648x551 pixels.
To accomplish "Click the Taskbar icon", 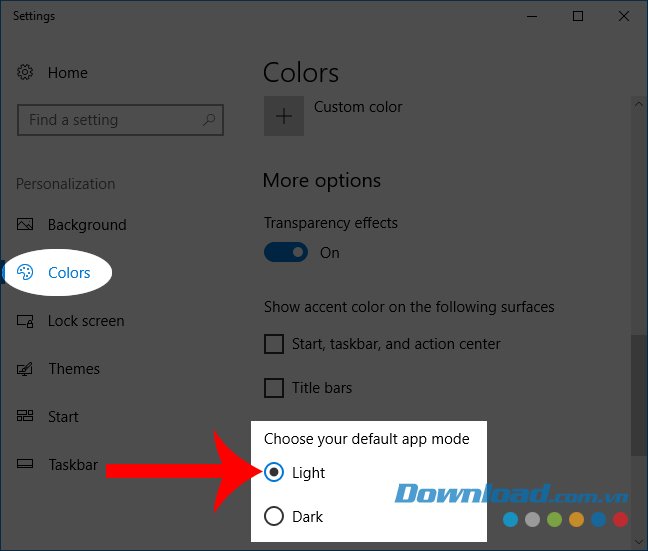I will point(25,464).
